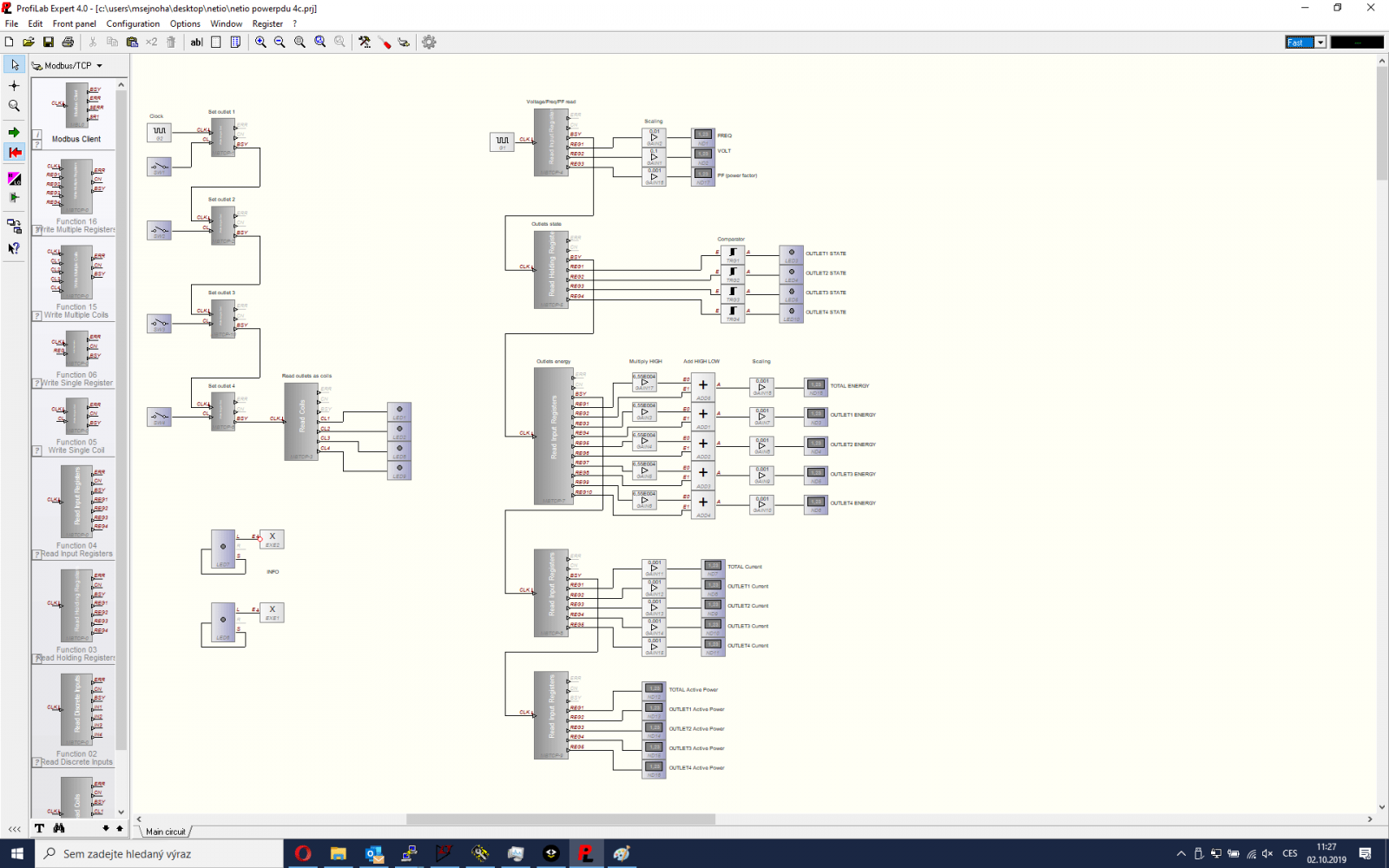Viewport: 1389px width, 868px height.
Task: Select the crosshair connection tool
Action: [x=14, y=85]
